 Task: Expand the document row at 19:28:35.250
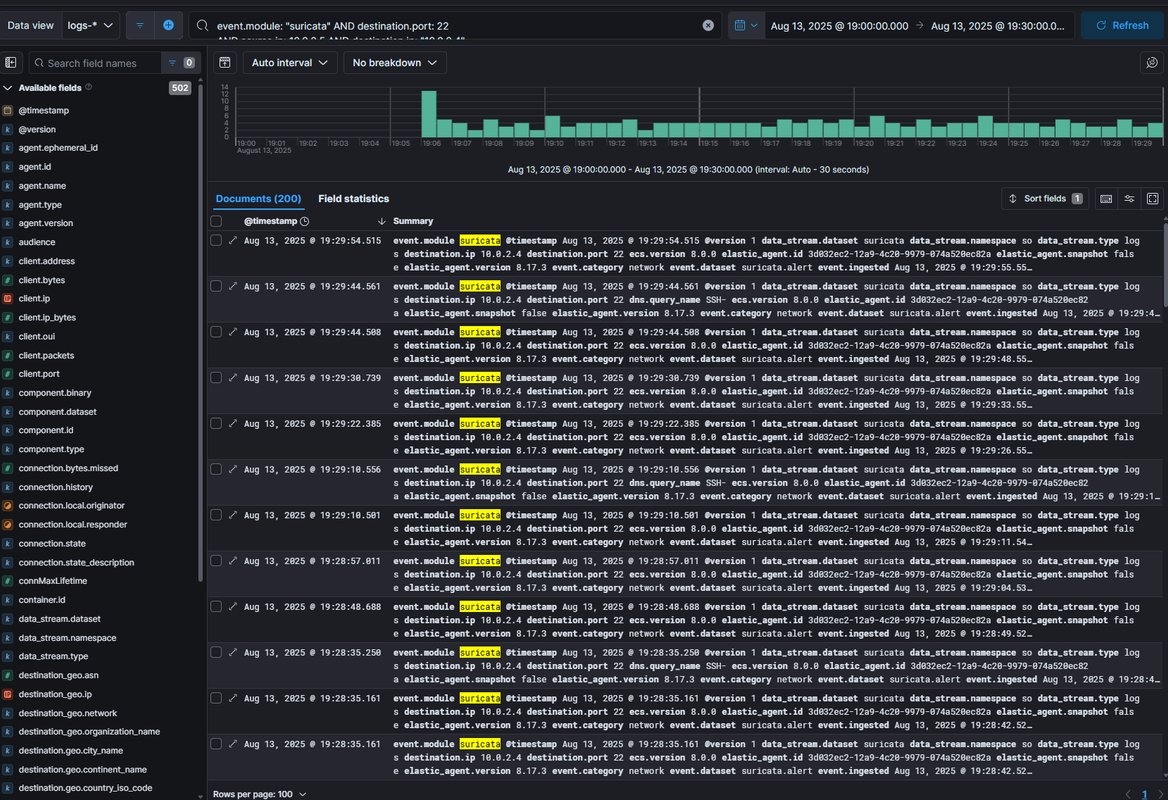click(233, 653)
